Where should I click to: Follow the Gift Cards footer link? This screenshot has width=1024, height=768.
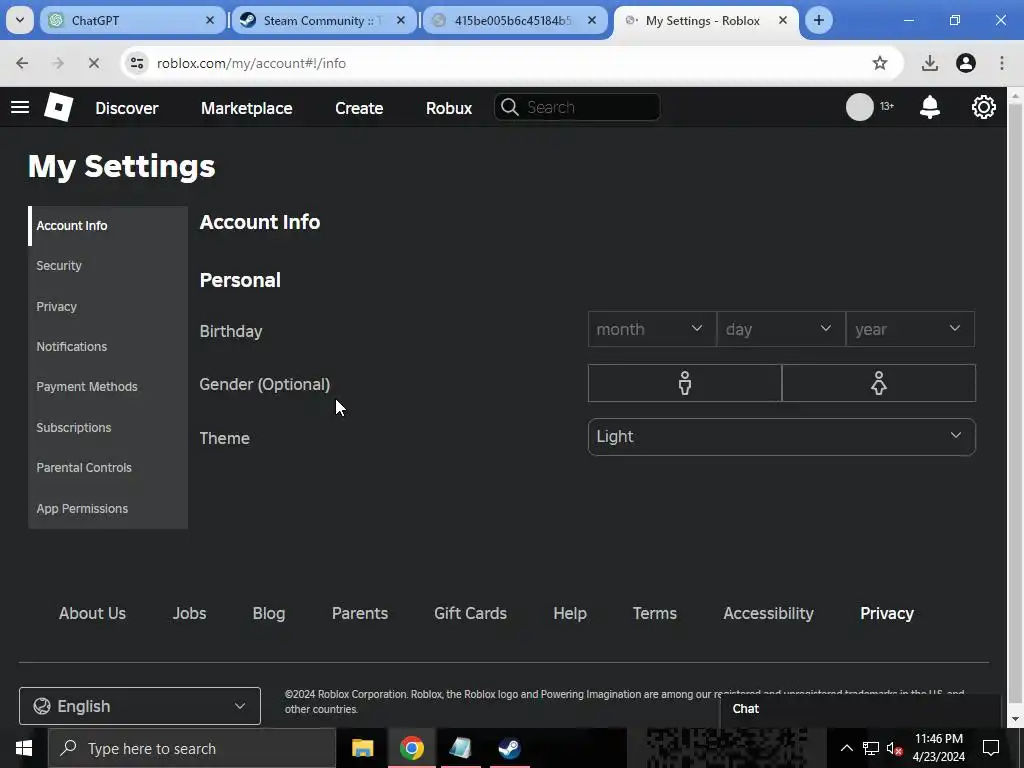pyautogui.click(x=470, y=613)
